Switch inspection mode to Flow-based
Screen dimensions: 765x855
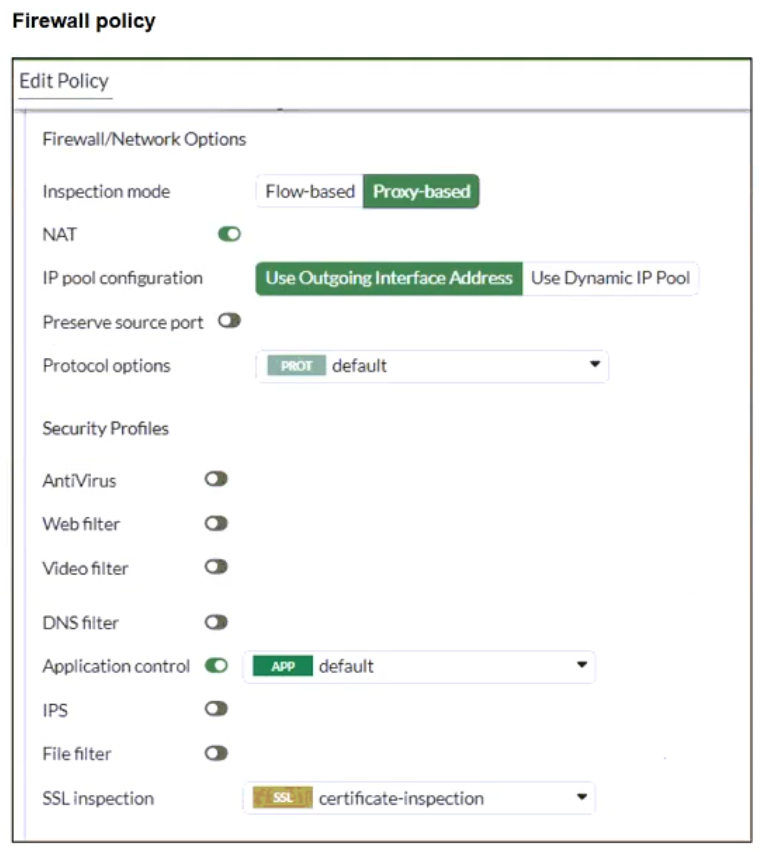[310, 191]
